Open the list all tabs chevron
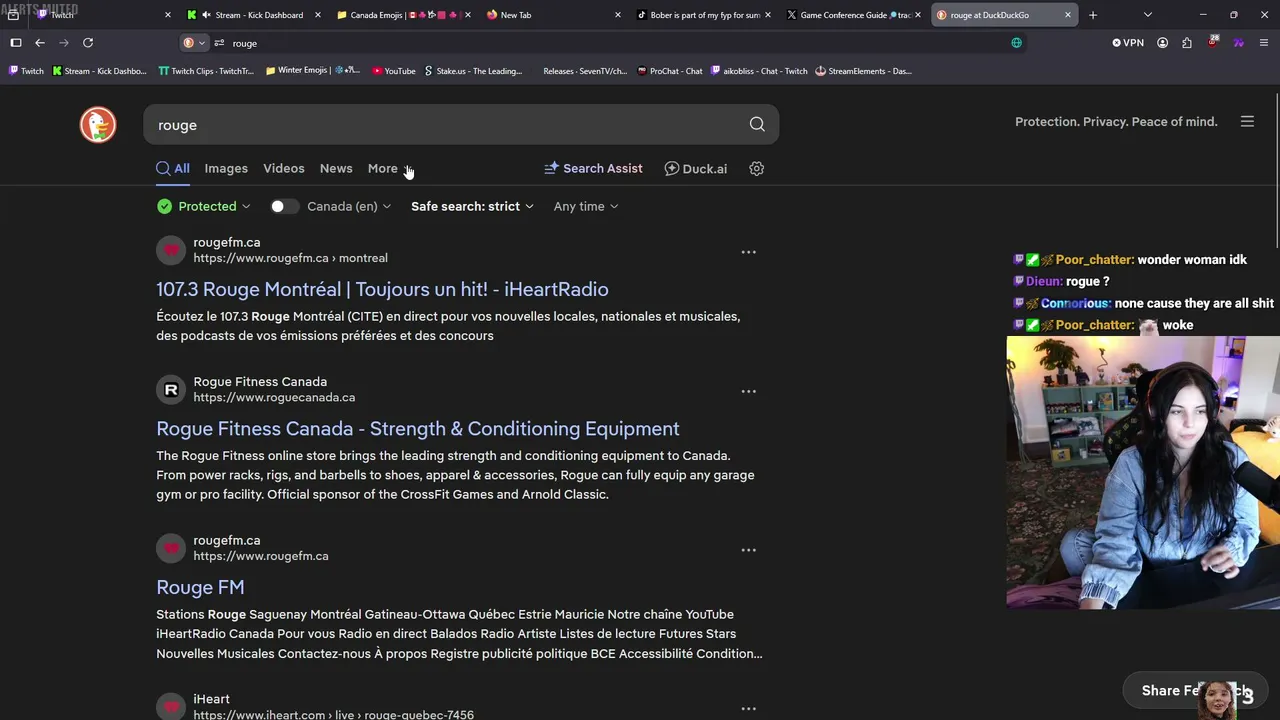 (1147, 15)
